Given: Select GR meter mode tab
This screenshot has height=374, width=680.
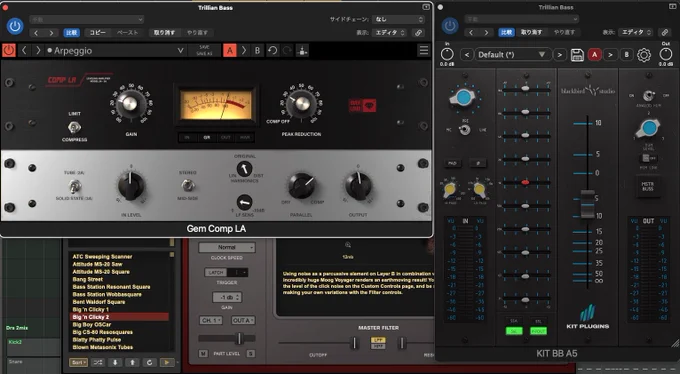Looking at the screenshot, I should coord(207,138).
